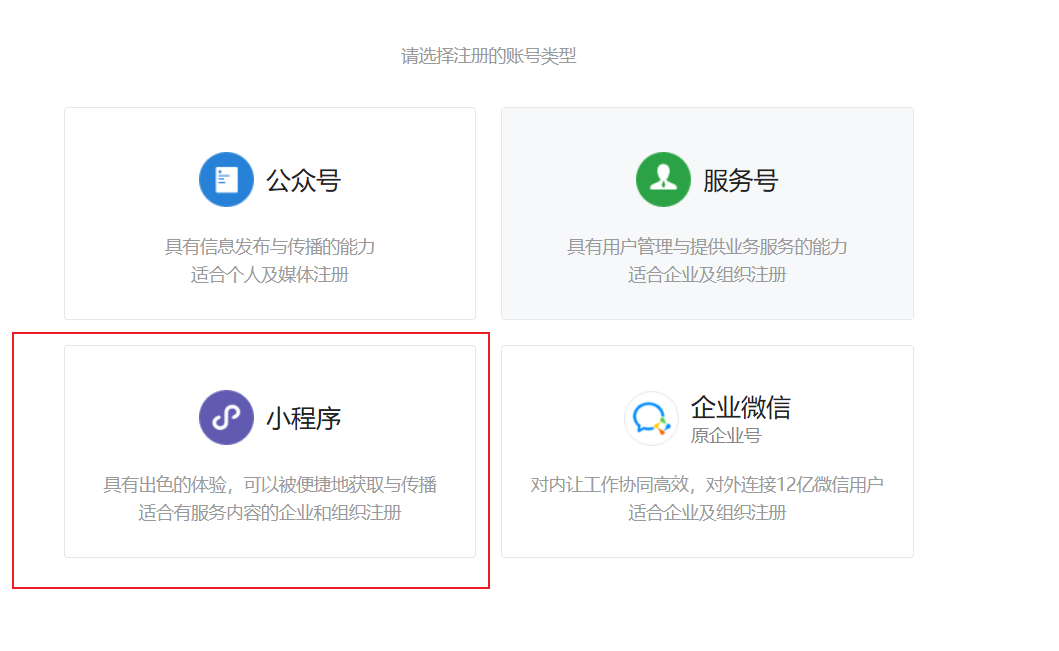1059x651 pixels.
Task: Choose the 小程序 title text
Action: tap(303, 419)
